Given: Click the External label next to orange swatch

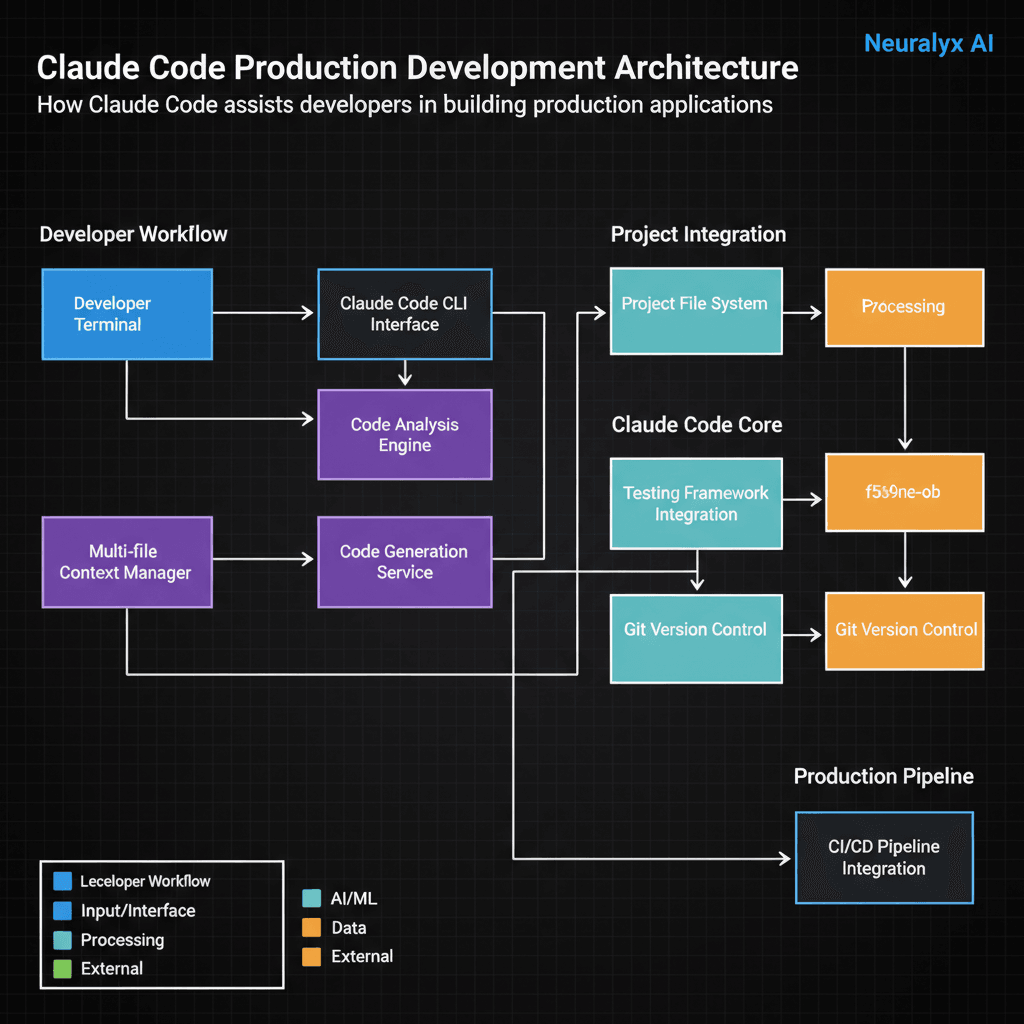Looking at the screenshot, I should click(x=362, y=957).
